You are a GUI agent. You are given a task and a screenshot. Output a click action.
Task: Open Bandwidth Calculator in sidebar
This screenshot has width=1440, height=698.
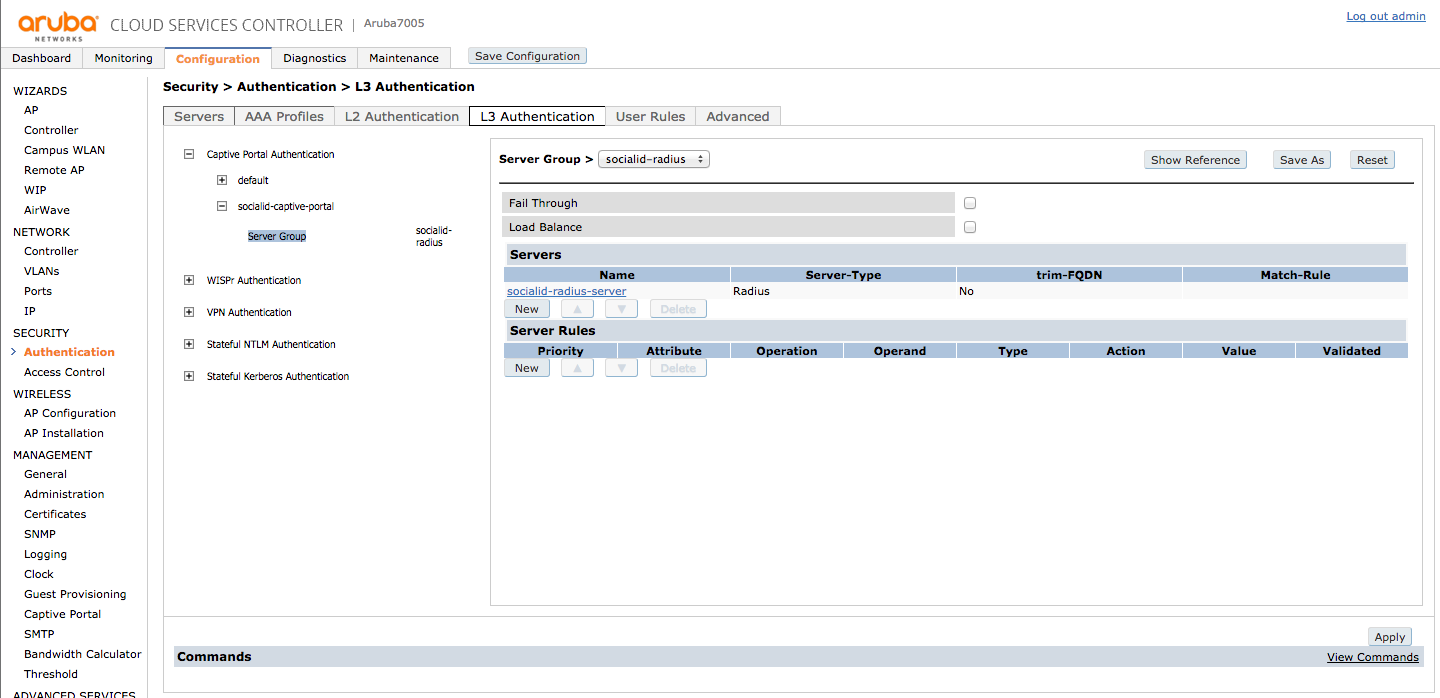tap(83, 654)
